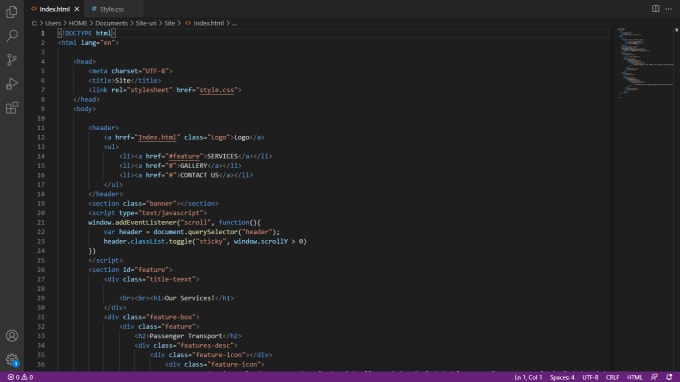The image size is (680, 382).
Task: Click the Logo anchor text on line 12
Action: [x=242, y=137]
